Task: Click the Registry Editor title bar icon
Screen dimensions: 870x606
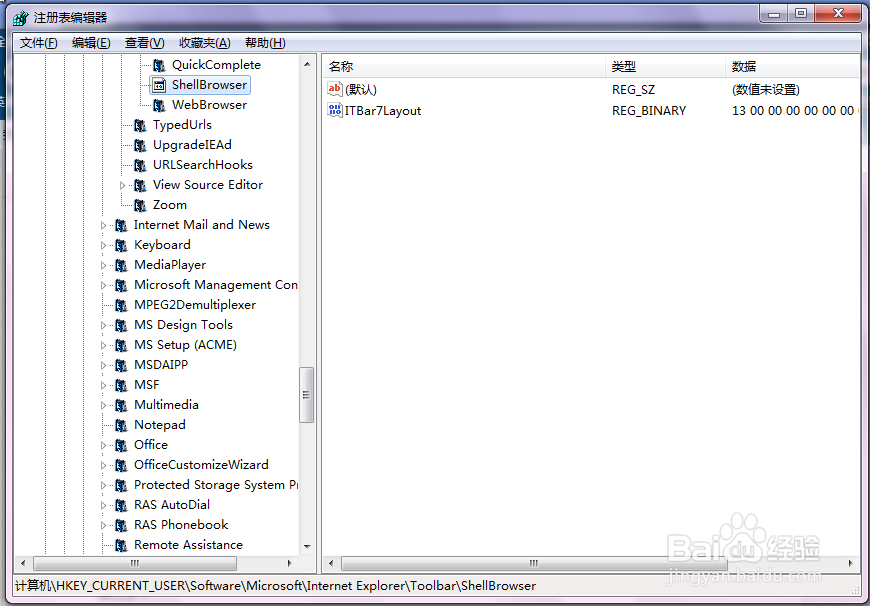Action: [x=21, y=18]
